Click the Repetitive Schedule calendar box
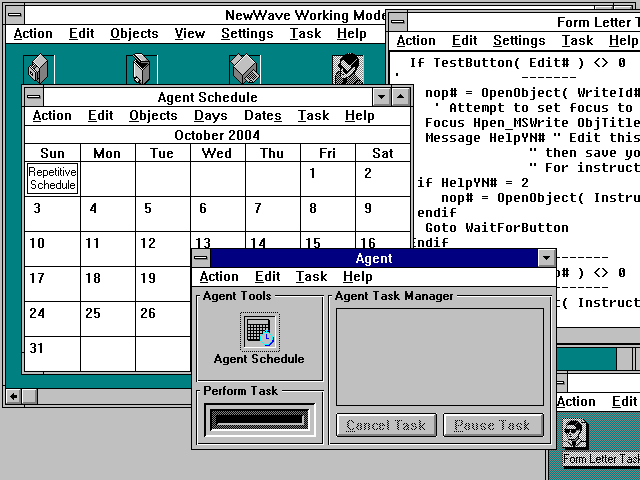 coord(53,179)
